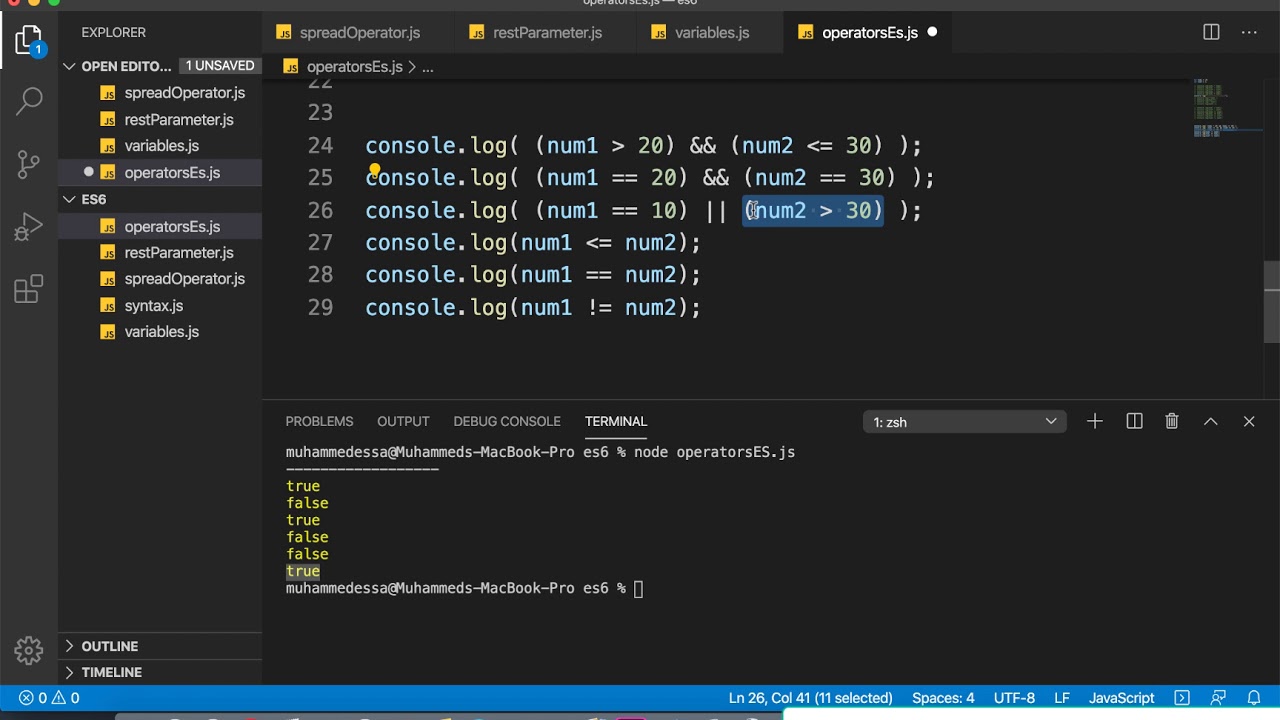Click into the terminal prompt cursor

click(x=639, y=588)
